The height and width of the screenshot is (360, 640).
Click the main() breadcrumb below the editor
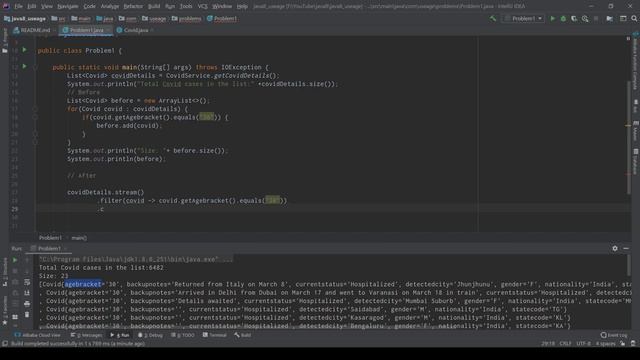coord(79,238)
